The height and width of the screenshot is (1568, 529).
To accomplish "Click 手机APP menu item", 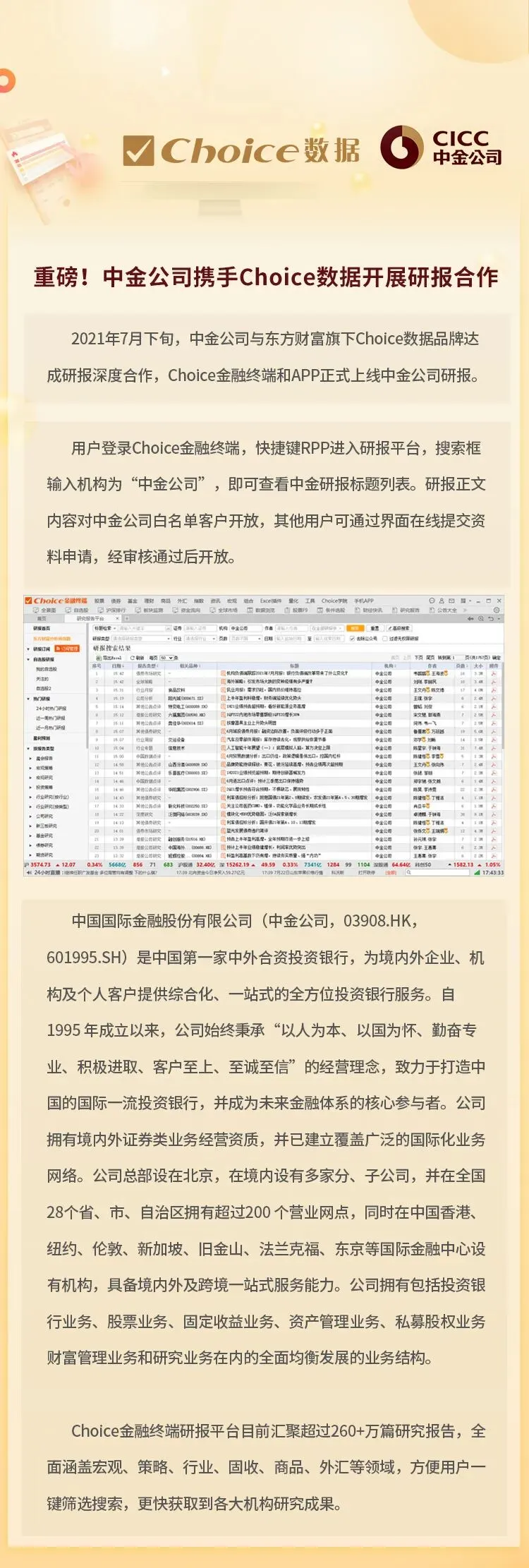I will point(363,601).
